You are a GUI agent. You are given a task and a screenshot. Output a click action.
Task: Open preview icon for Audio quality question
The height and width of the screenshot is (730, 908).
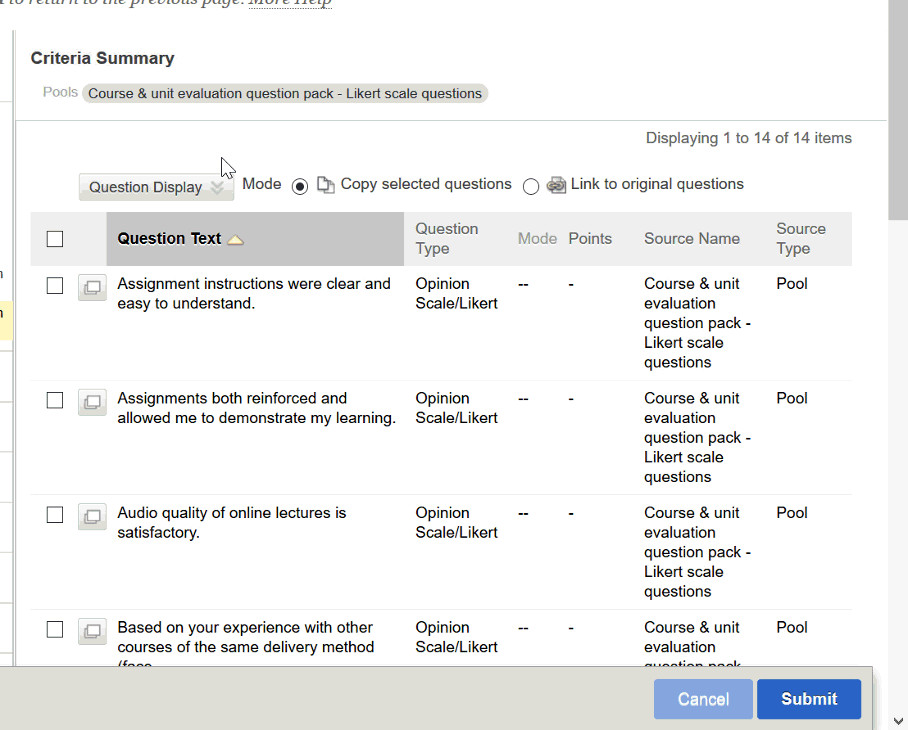coord(92,517)
